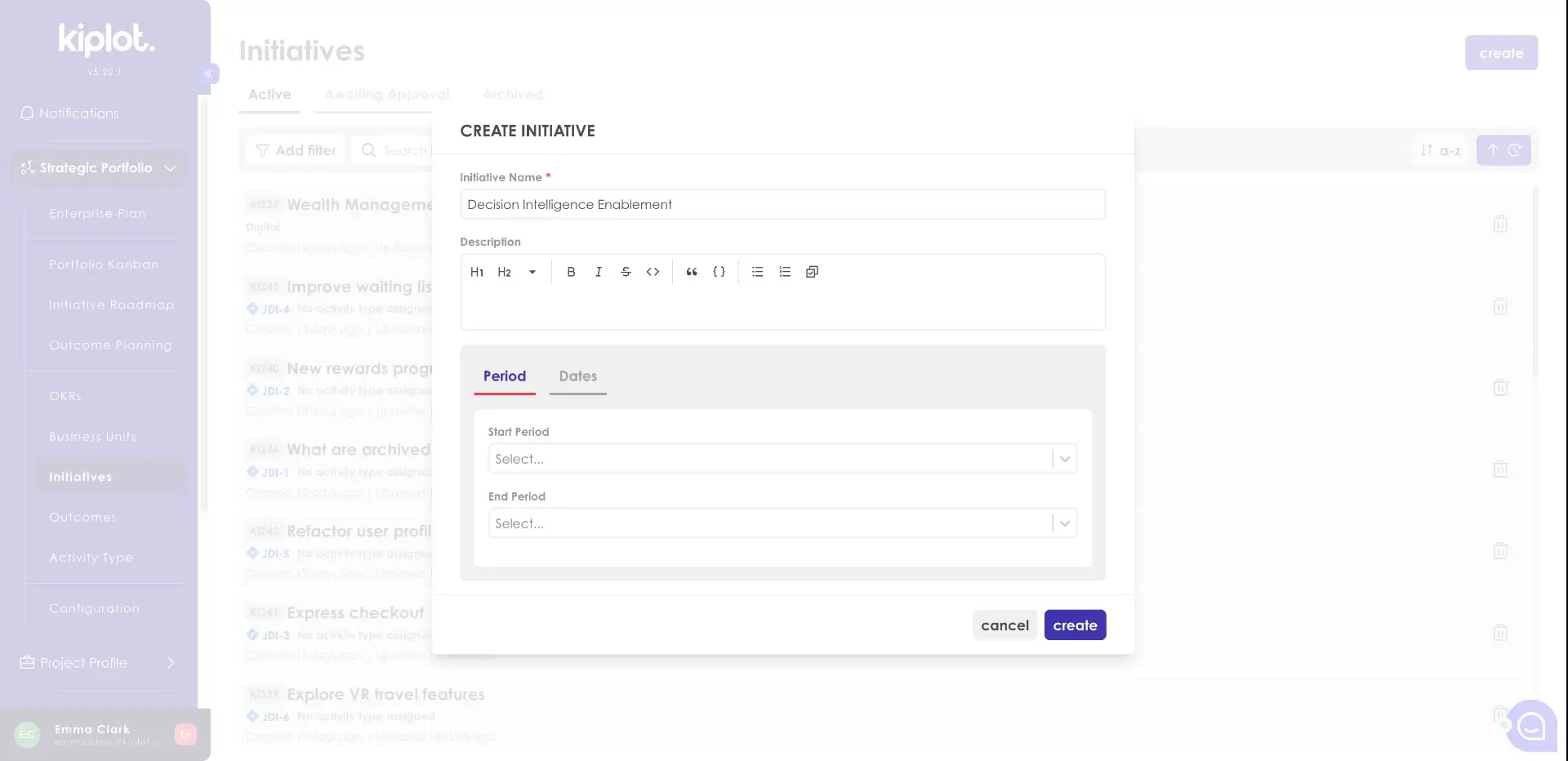Collapse the sidebar with the chevron arrow
This screenshot has width=1568, height=761.
[x=209, y=73]
